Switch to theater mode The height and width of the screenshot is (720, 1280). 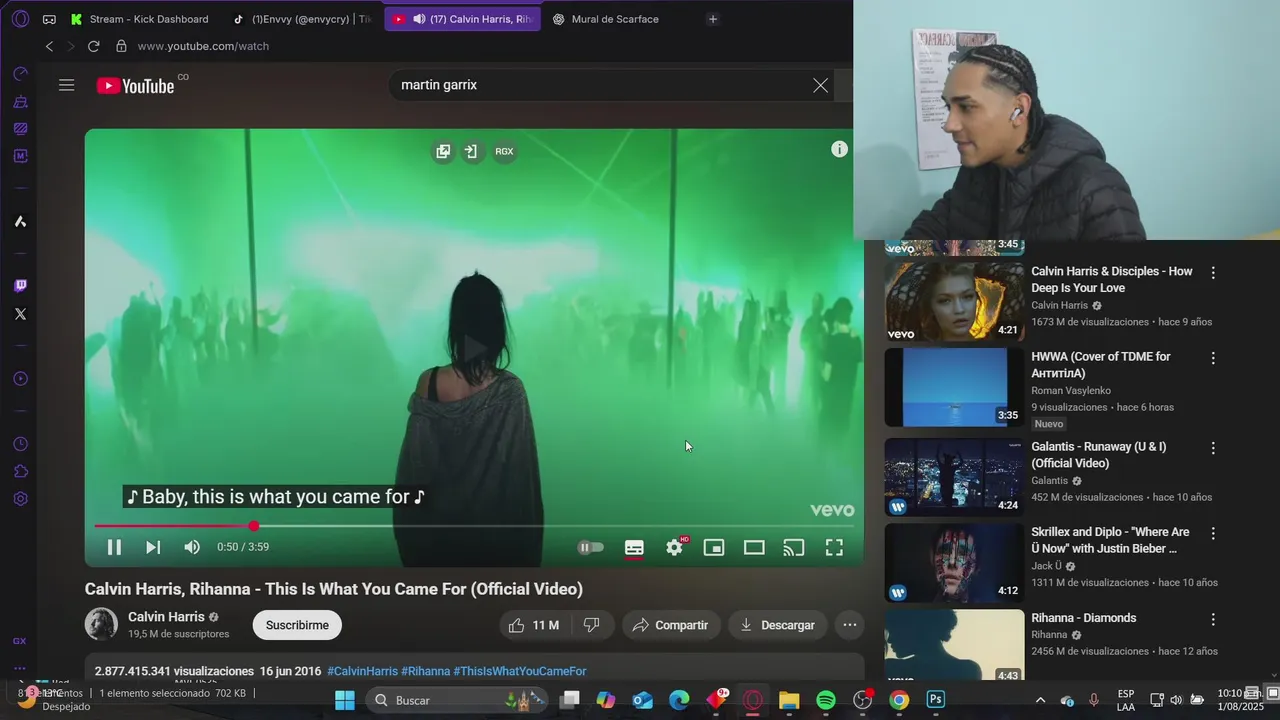coord(754,547)
